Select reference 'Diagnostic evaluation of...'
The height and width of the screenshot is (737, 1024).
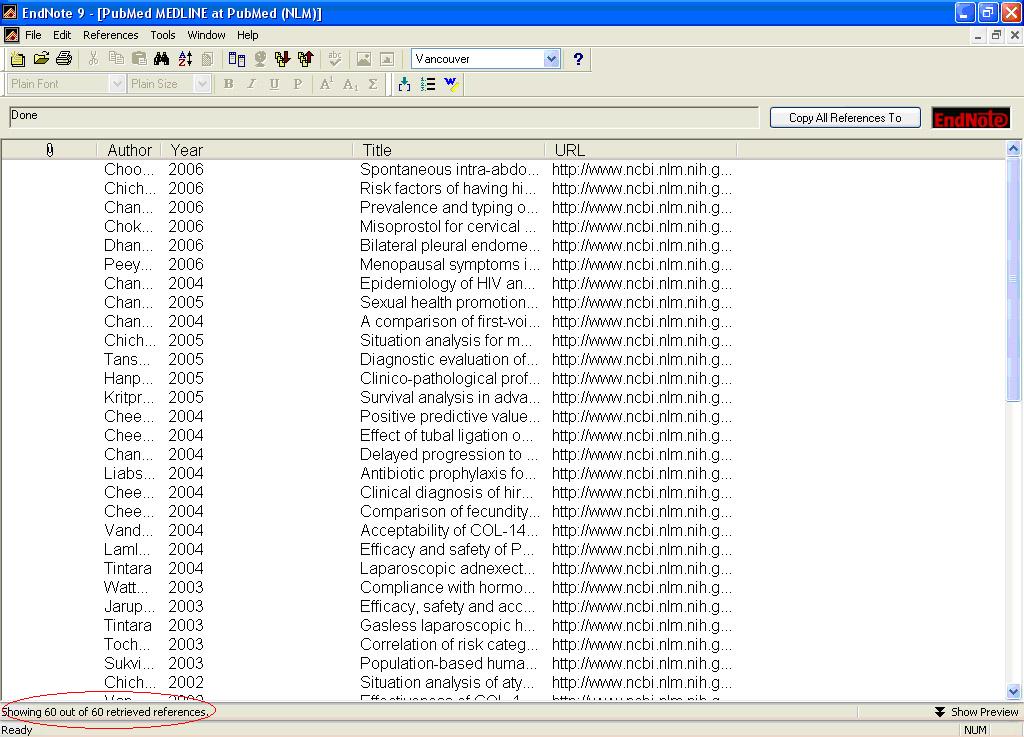pos(449,360)
